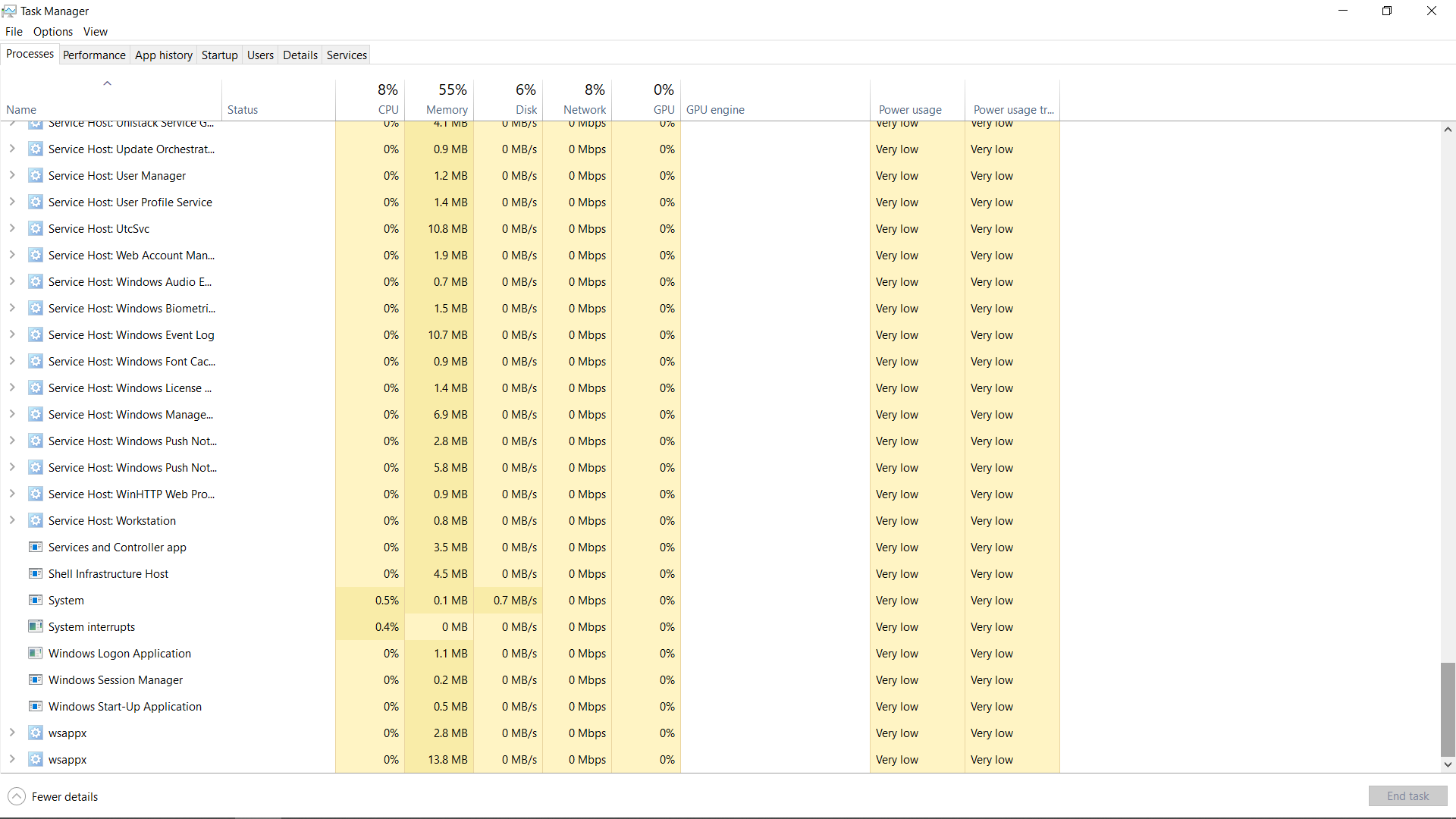The image size is (1456, 819).
Task: Click the System process icon
Action: coord(35,600)
